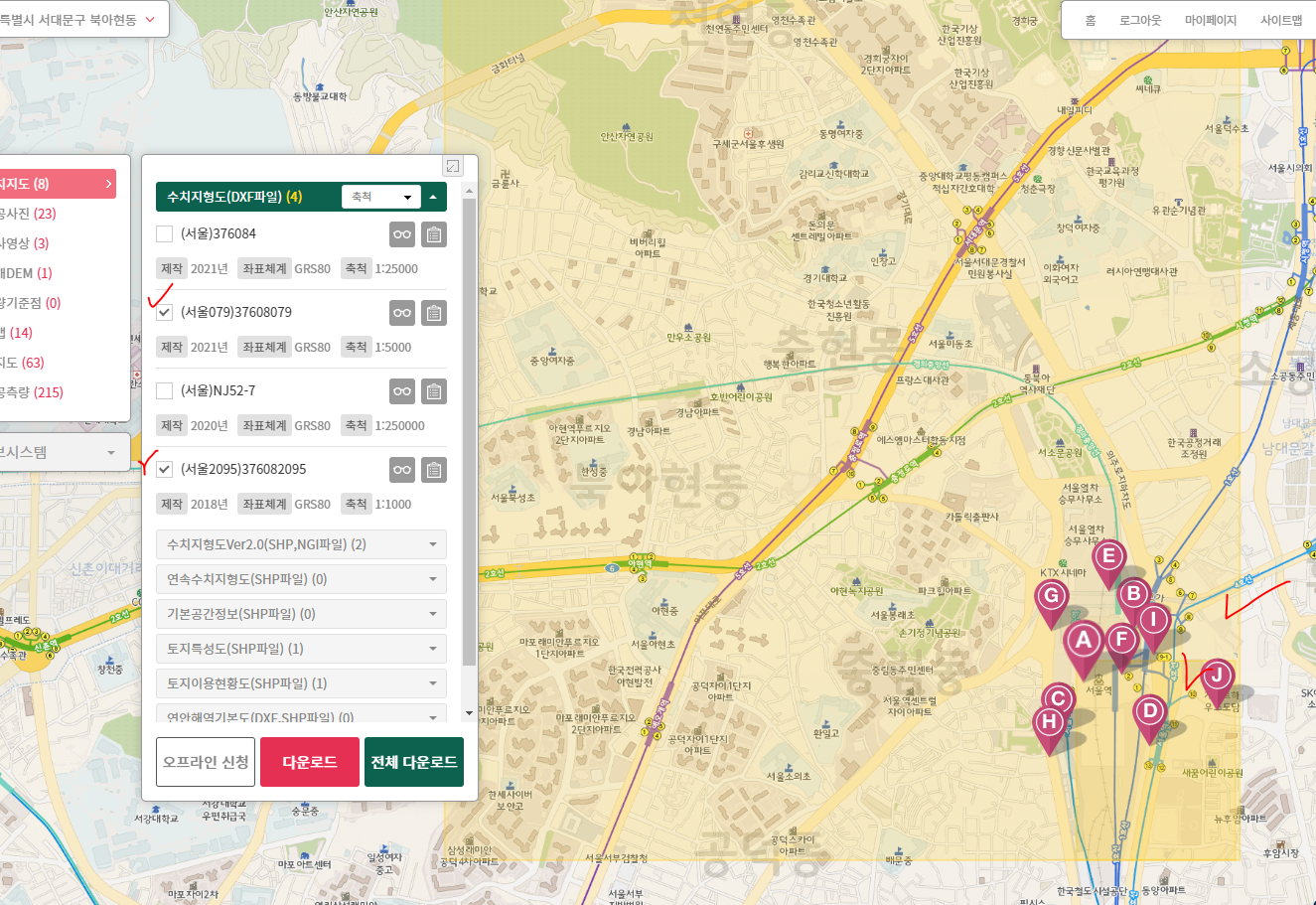Screen dimensions: 1316x905
Task: Uncheck the (서울2095)376082095 checkbox
Action: point(165,470)
